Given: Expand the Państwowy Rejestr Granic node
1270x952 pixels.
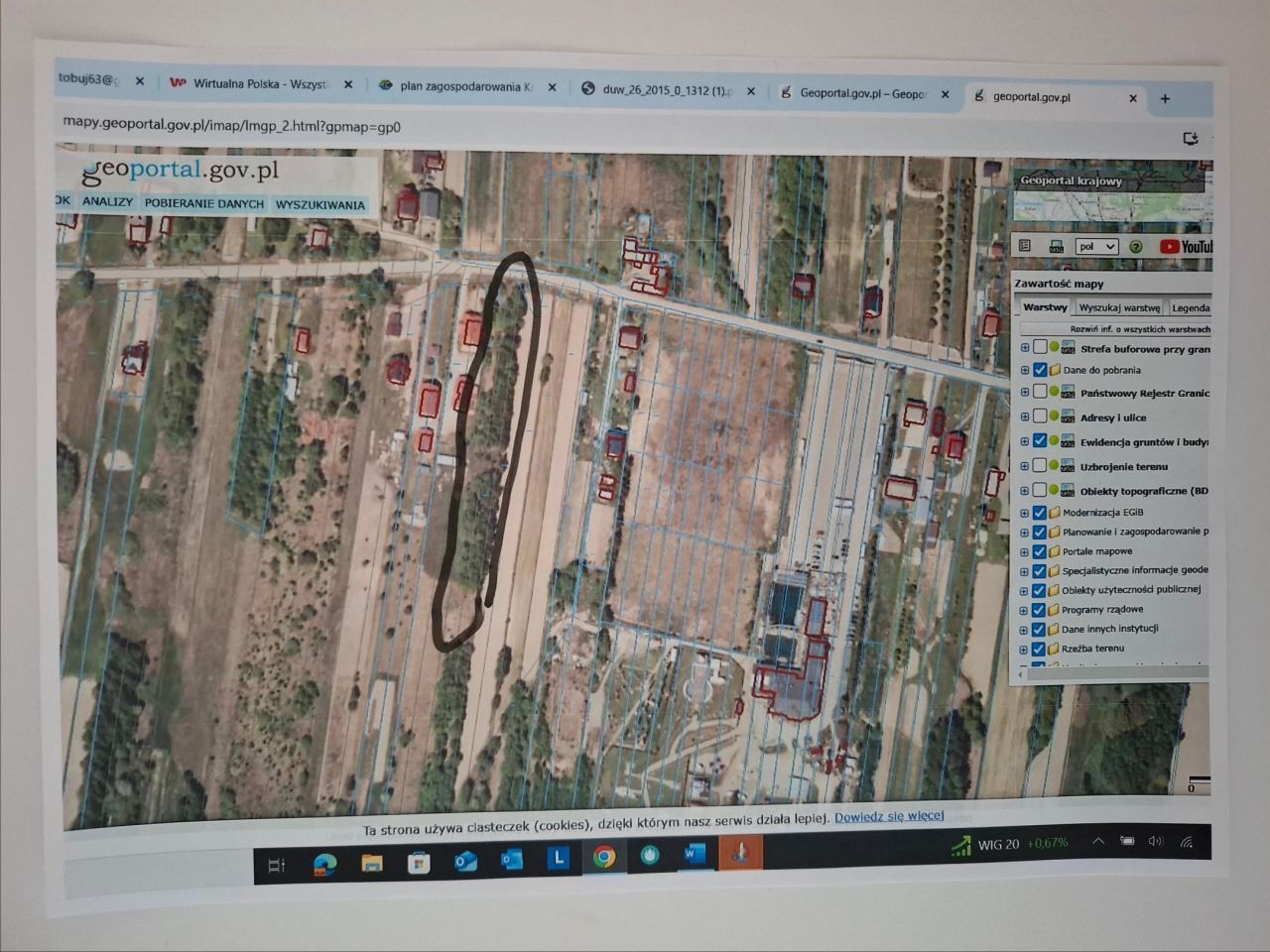Looking at the screenshot, I should click(x=1025, y=393).
